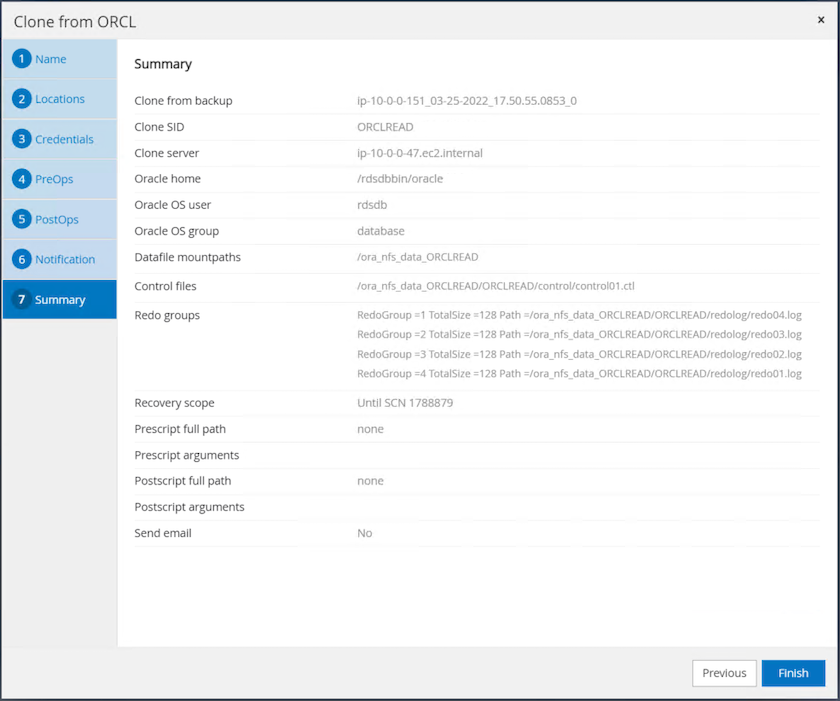The image size is (840, 701).
Task: Click the redo04.log redo group entry
Action: coord(579,315)
